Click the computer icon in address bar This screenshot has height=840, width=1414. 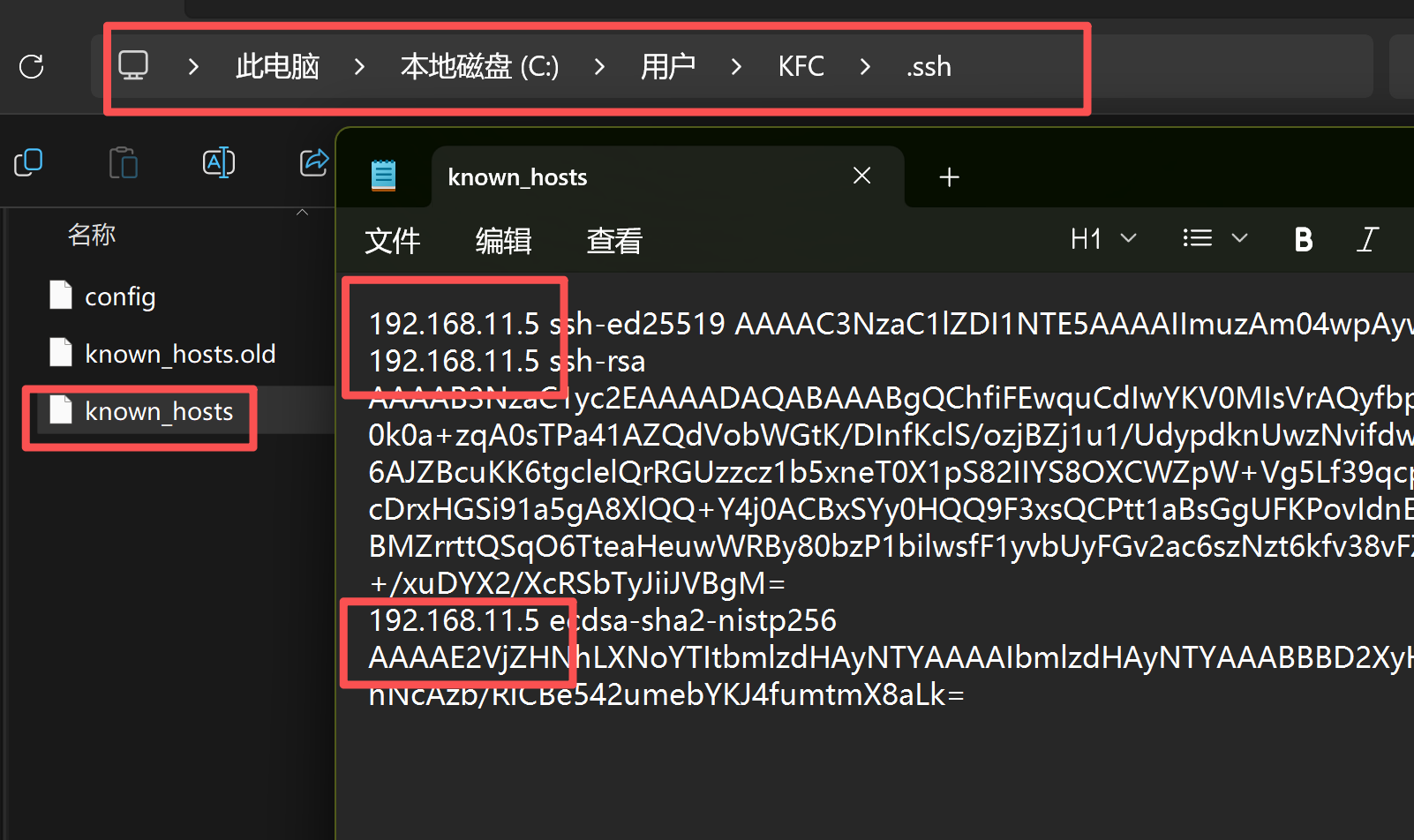(x=133, y=66)
